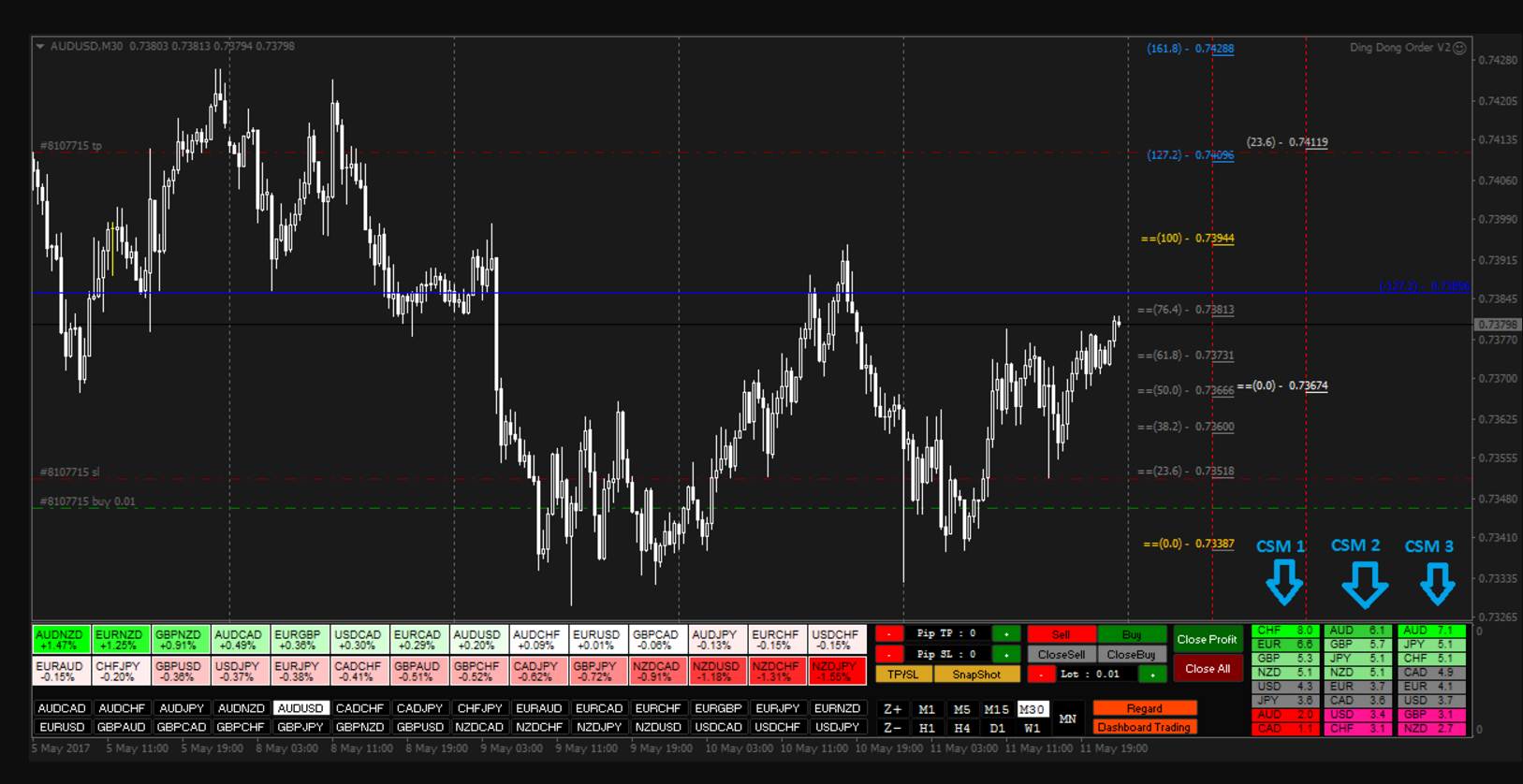Decrease Pip TP with the red minus button
The image size is (1523, 784).
(x=889, y=634)
